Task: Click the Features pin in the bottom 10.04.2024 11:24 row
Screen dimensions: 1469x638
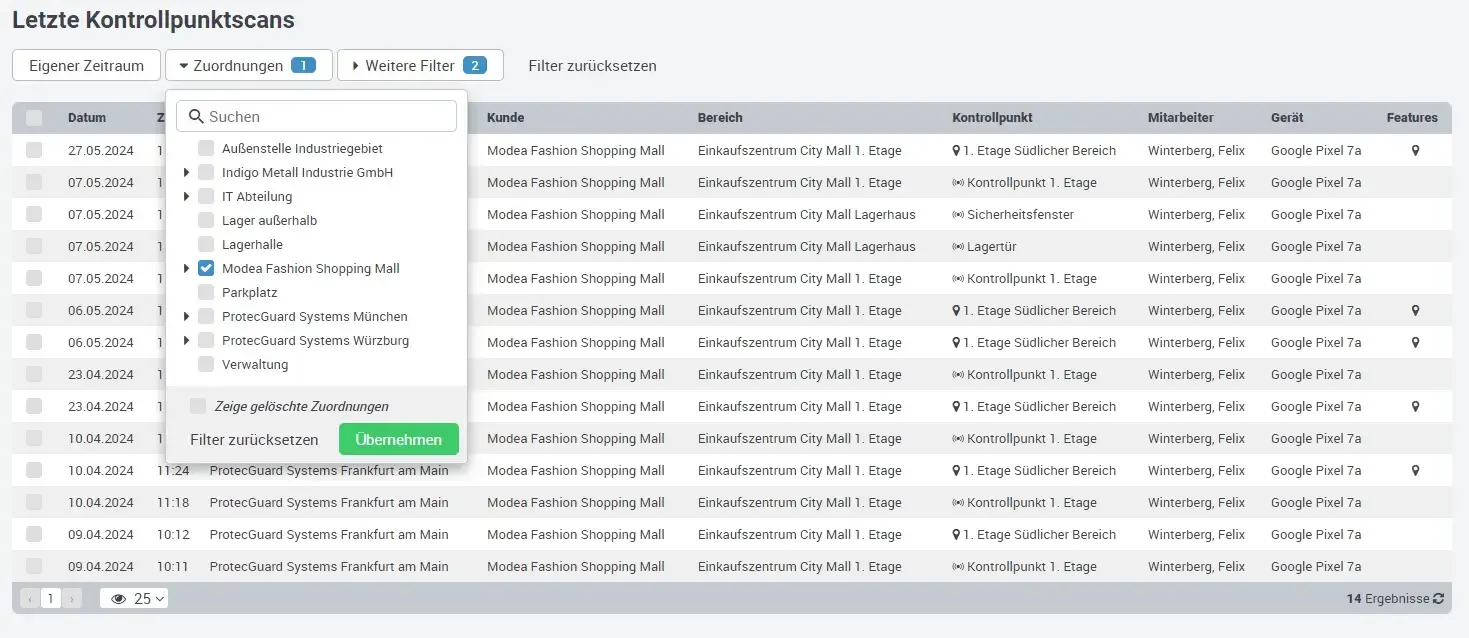Action: (1415, 471)
